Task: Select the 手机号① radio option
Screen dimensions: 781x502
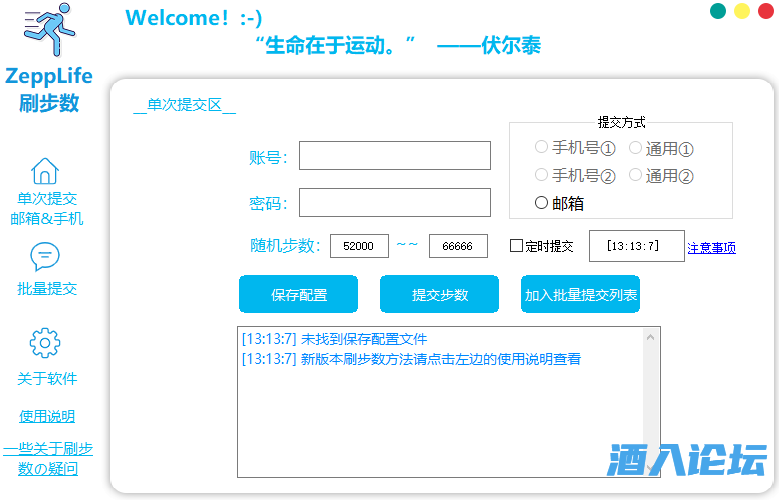Action: click(542, 148)
